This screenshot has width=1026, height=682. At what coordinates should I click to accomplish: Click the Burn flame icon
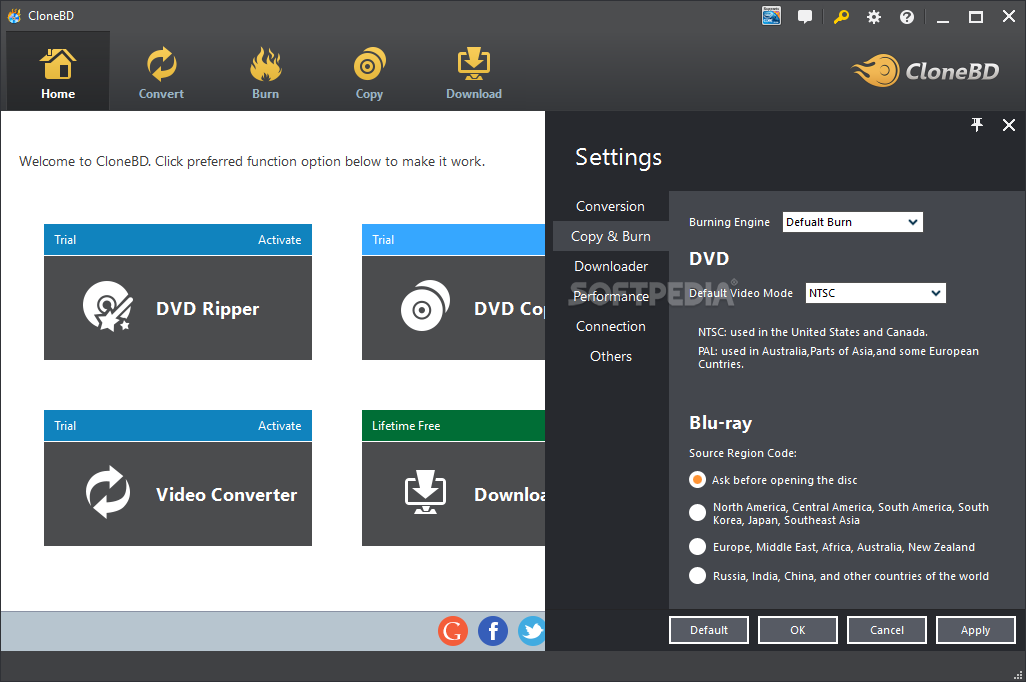(266, 64)
